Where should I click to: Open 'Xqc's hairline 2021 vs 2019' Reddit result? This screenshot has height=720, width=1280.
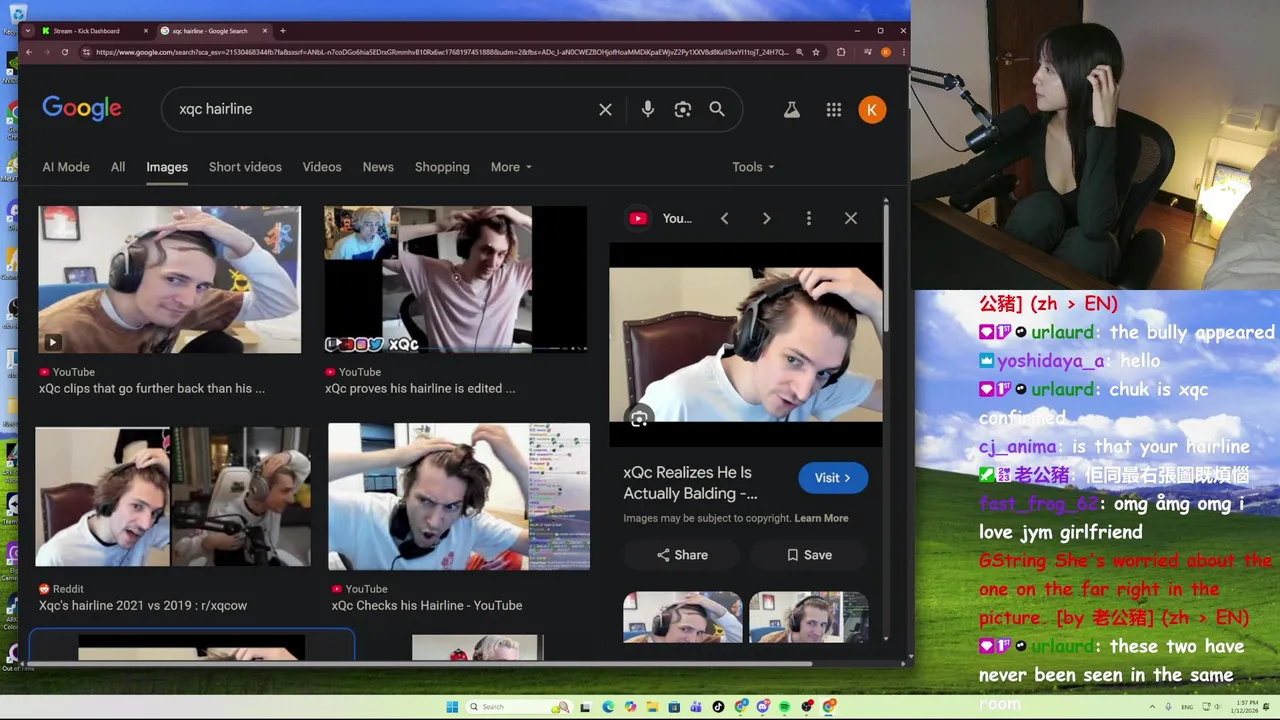point(143,605)
